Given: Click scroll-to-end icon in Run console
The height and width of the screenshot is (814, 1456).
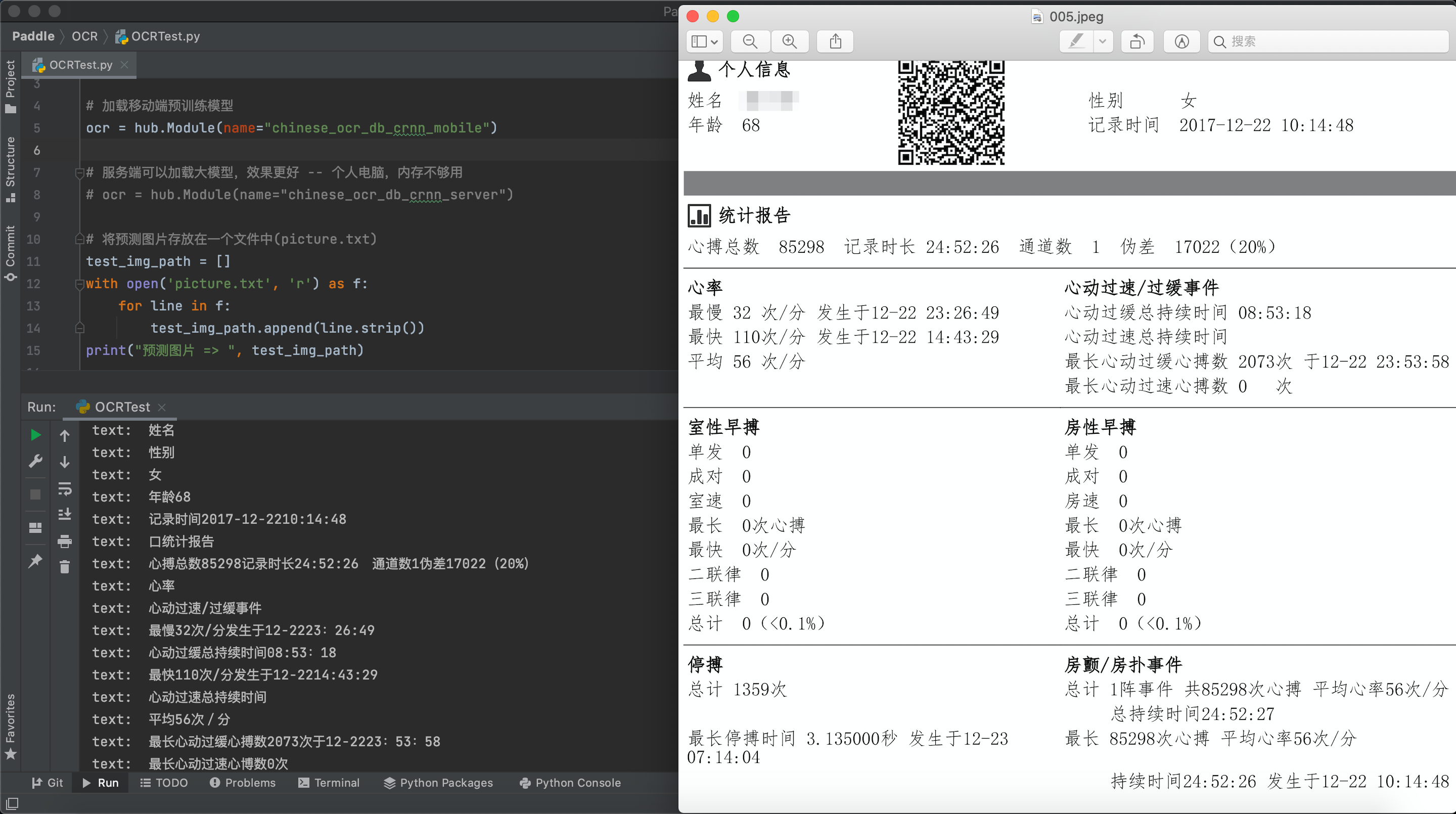Looking at the screenshot, I should pyautogui.click(x=64, y=514).
